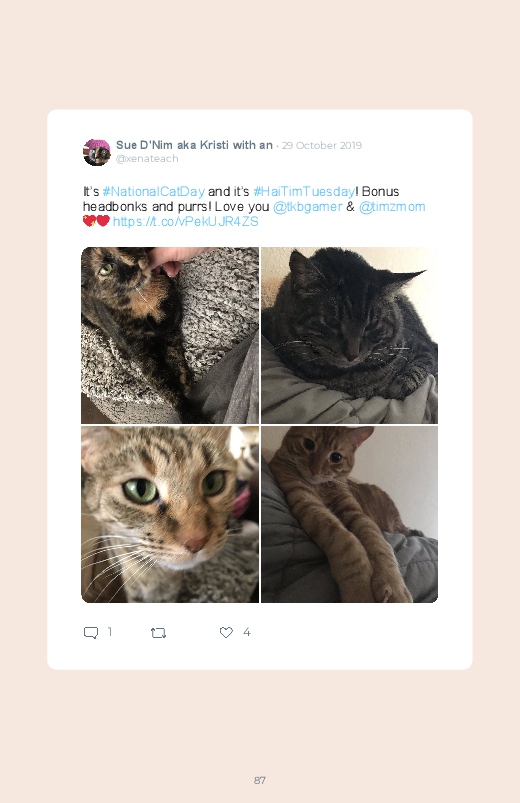Open the 29 October 2019 timestamp
The height and width of the screenshot is (803, 520).
click(322, 145)
